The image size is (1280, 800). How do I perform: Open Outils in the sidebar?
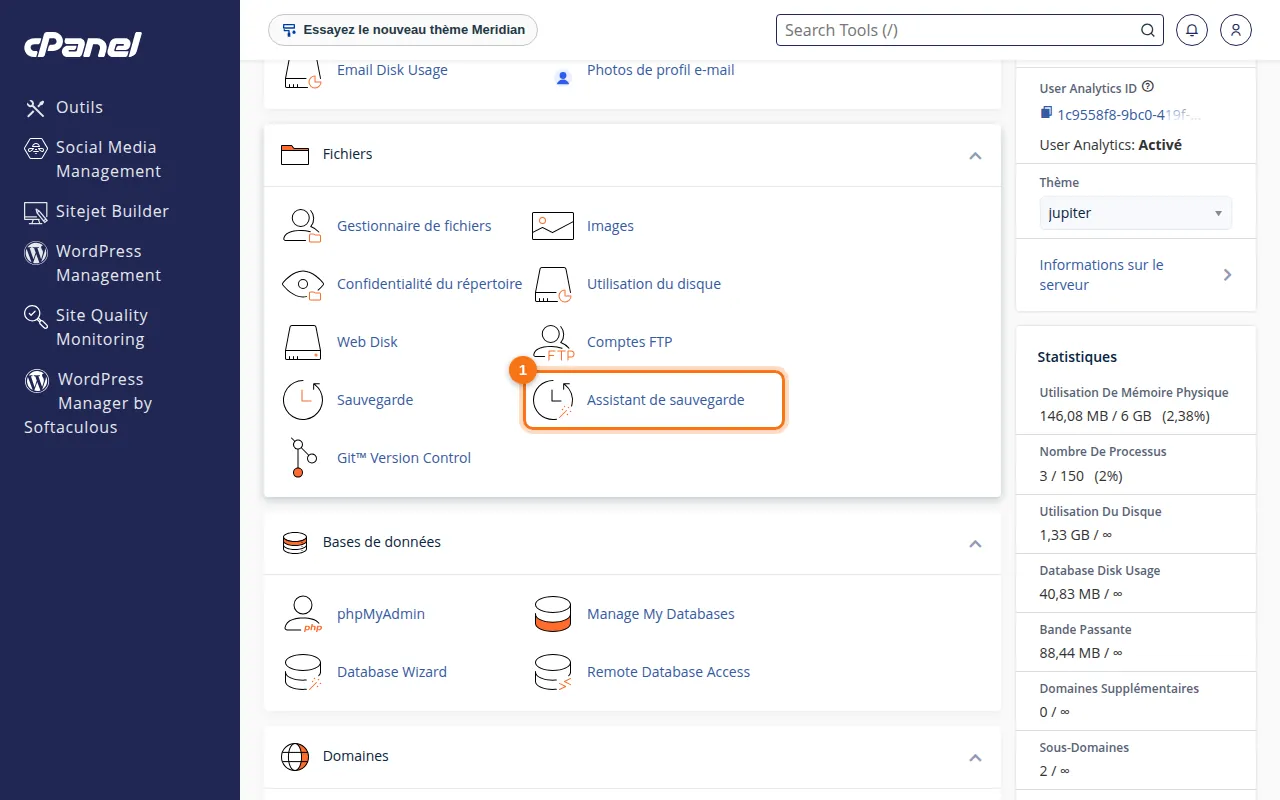point(79,107)
